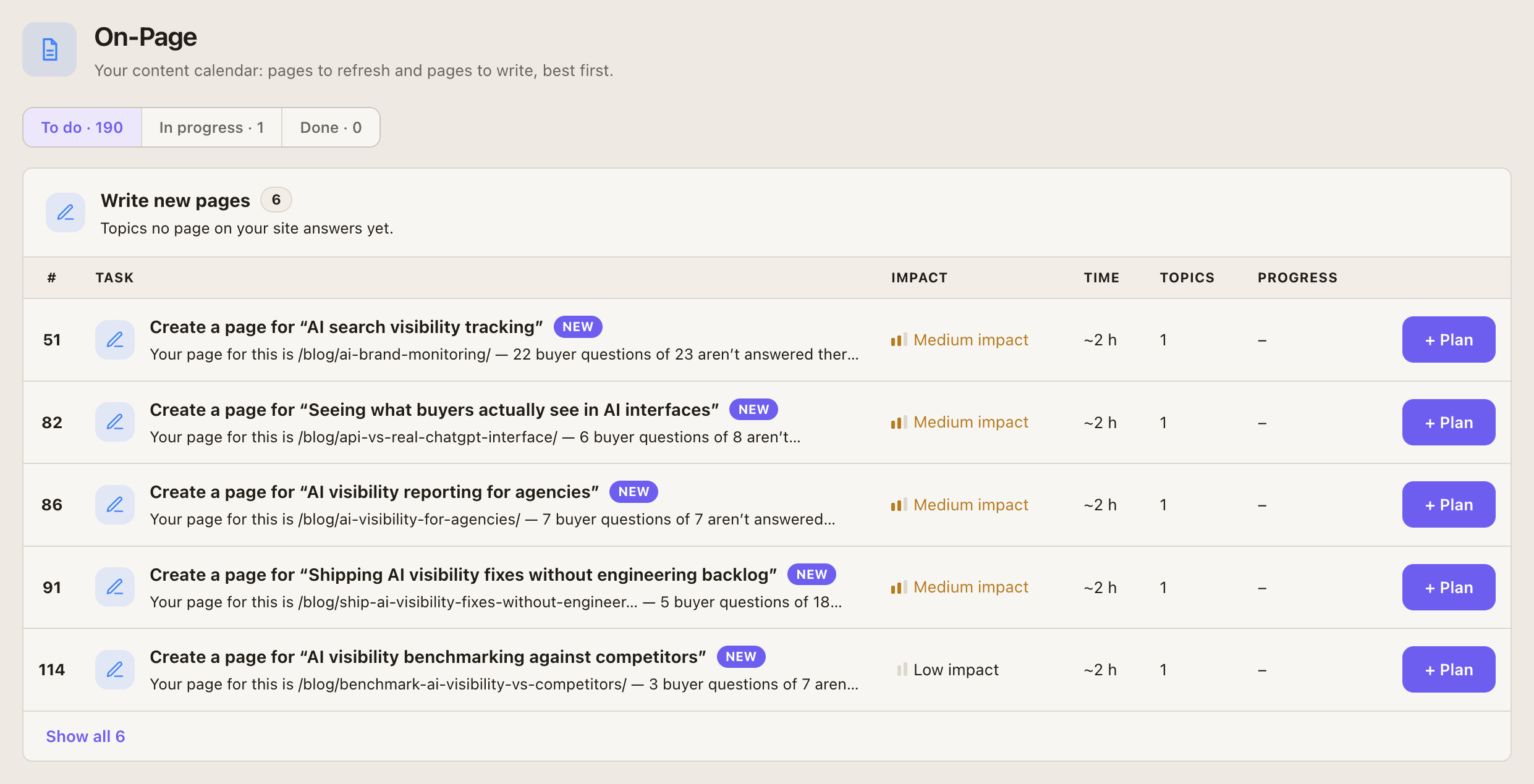
Task: Click the NEW badge on Seeing what buyers see row
Action: tap(753, 410)
